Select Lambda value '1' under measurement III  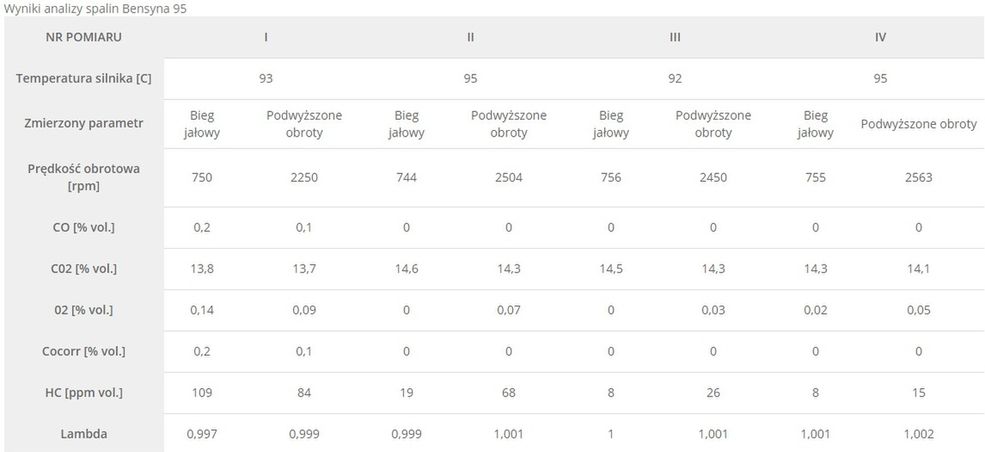(x=611, y=434)
